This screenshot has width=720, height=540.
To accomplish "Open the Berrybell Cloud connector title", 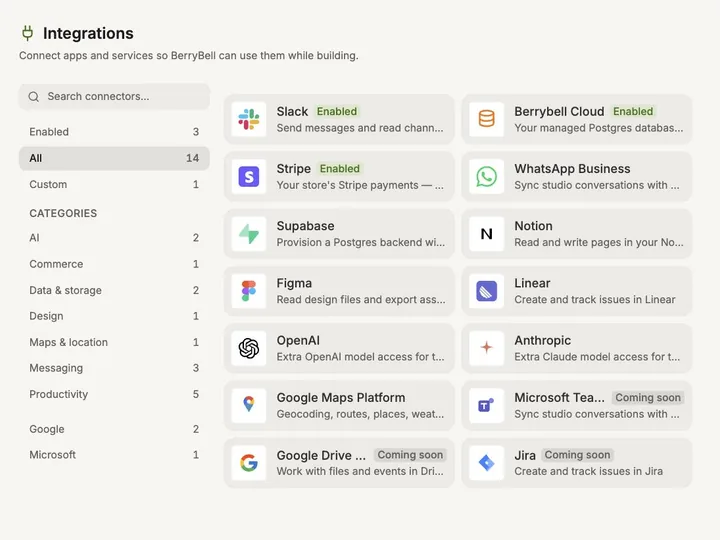I will [559, 112].
